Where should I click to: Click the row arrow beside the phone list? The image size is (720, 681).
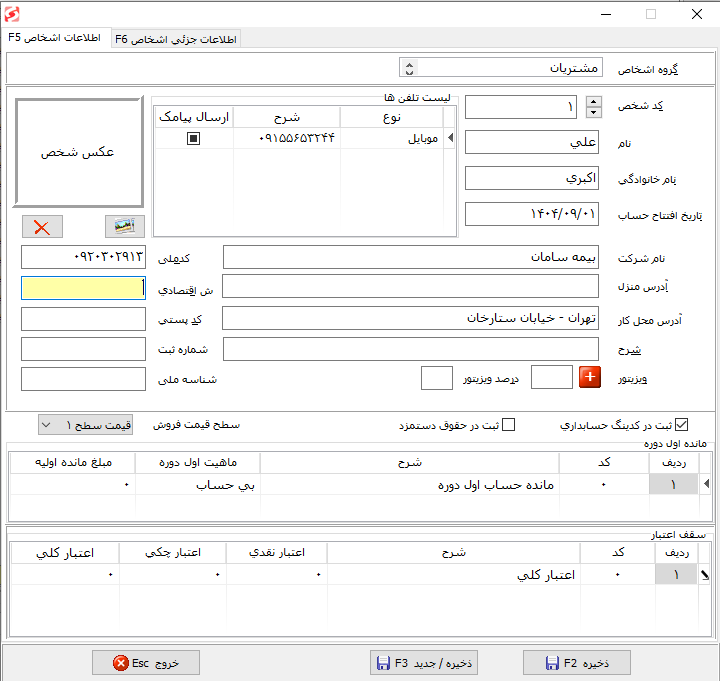(449, 138)
